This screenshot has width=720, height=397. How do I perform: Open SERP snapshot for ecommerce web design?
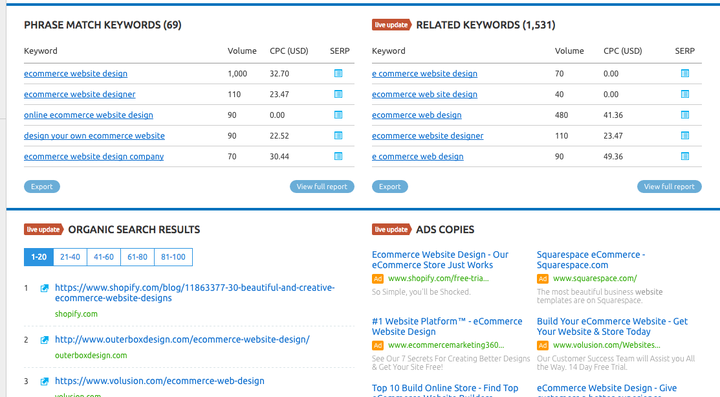(685, 115)
